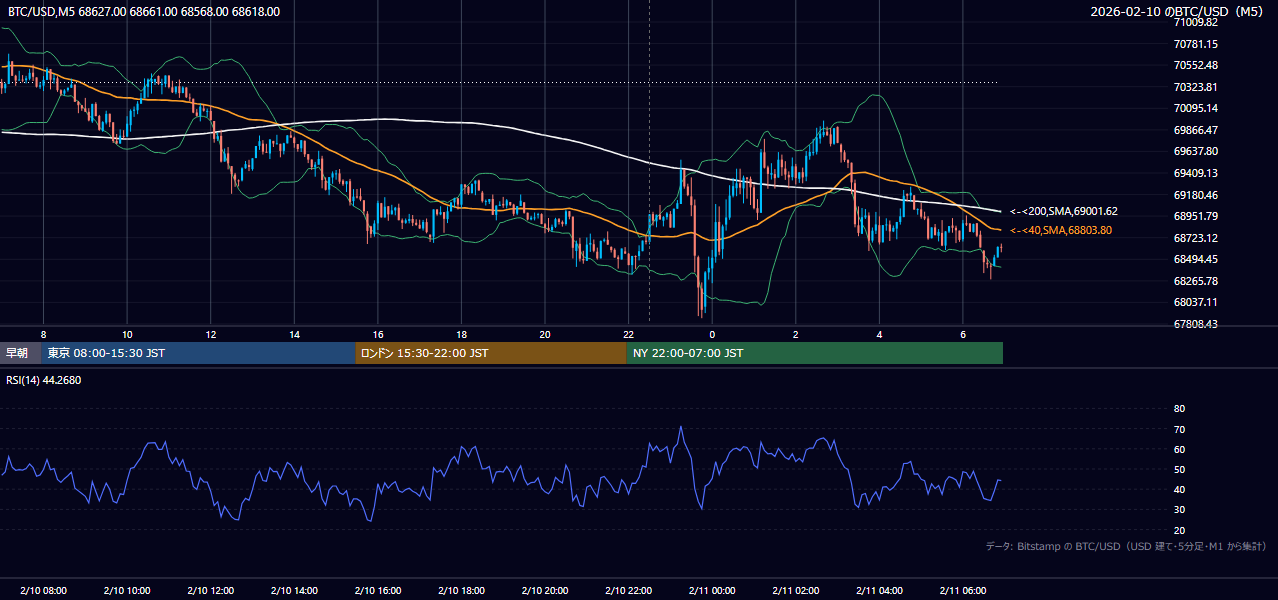Click hour label 18 under the price chart
Image resolution: width=1278 pixels, height=600 pixels.
(x=461, y=334)
